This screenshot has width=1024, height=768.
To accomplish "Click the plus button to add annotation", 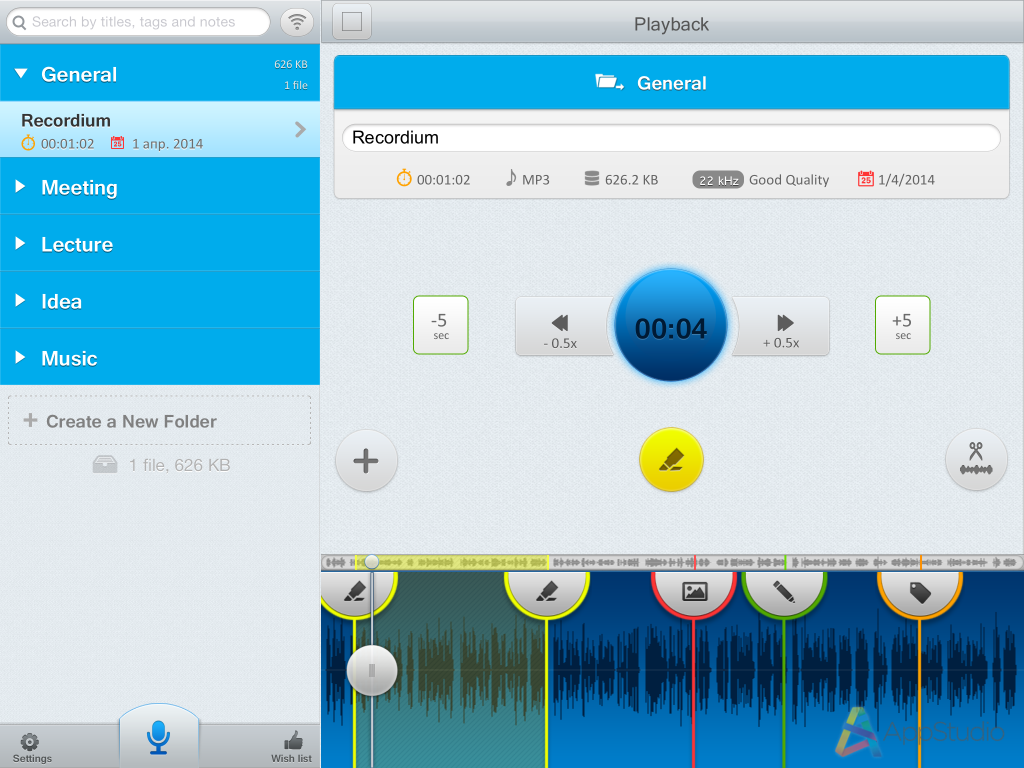I will 366,461.
